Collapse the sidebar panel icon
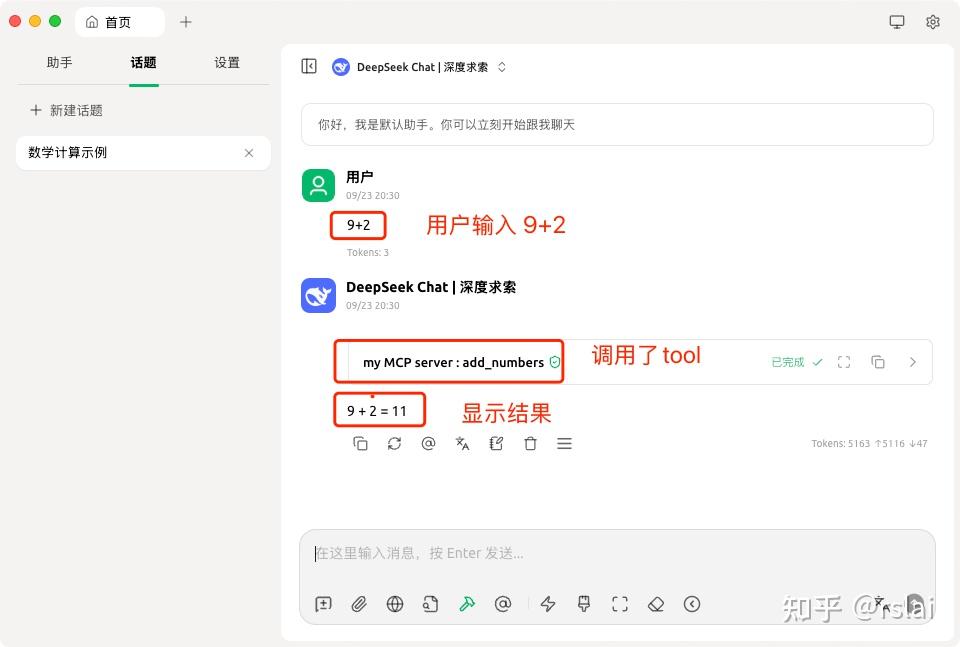This screenshot has width=960, height=647. coord(309,66)
